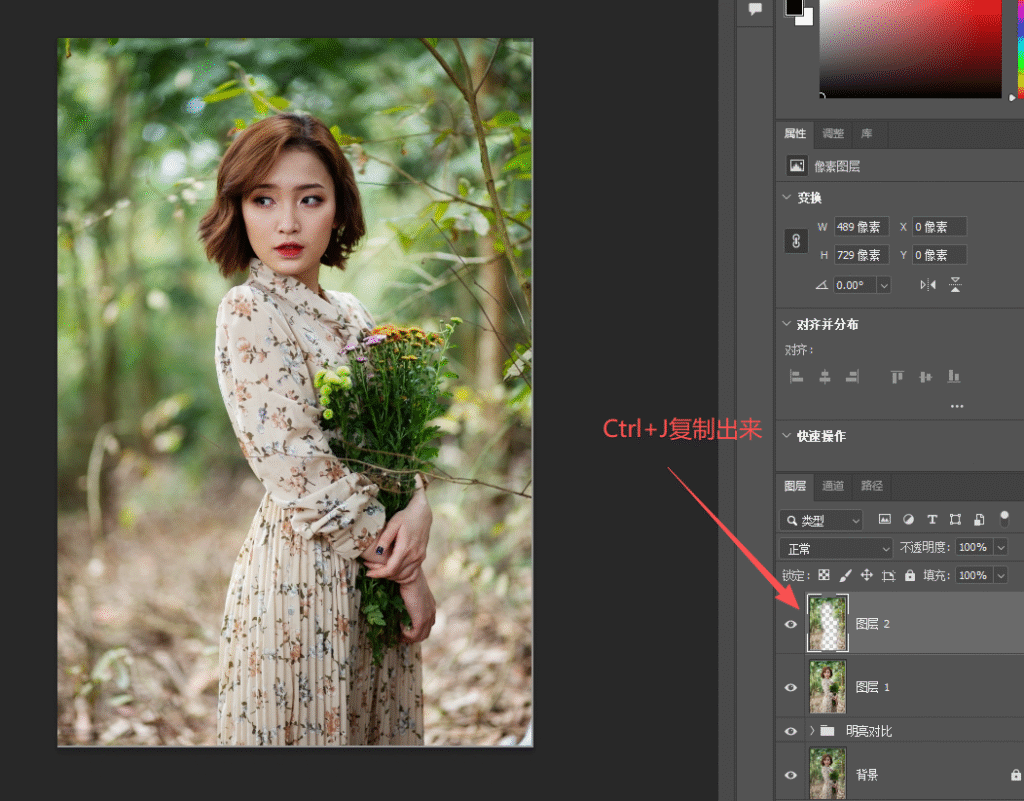The image size is (1024, 801).
Task: Click the 图层 2 layer name
Action: pos(872,624)
